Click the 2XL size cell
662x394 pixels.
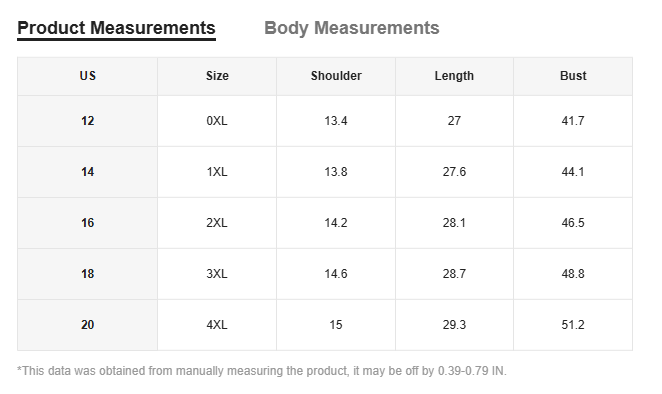(217, 223)
